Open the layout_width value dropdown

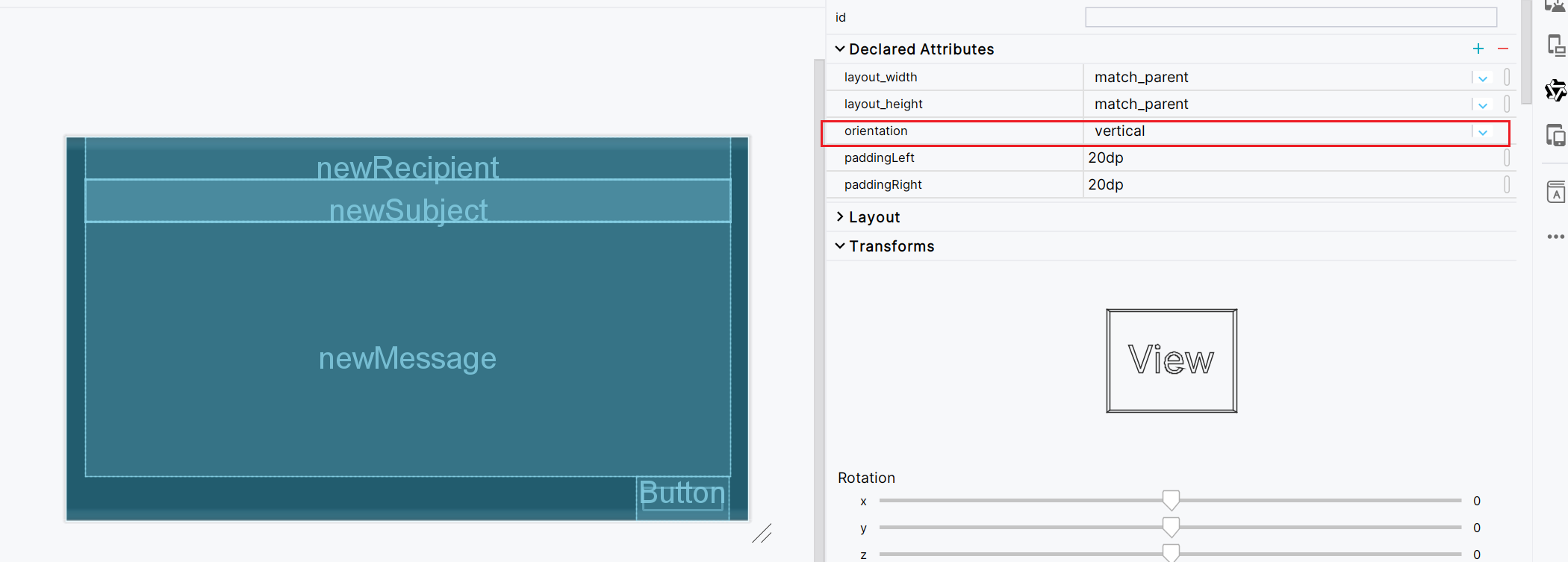pos(1483,78)
